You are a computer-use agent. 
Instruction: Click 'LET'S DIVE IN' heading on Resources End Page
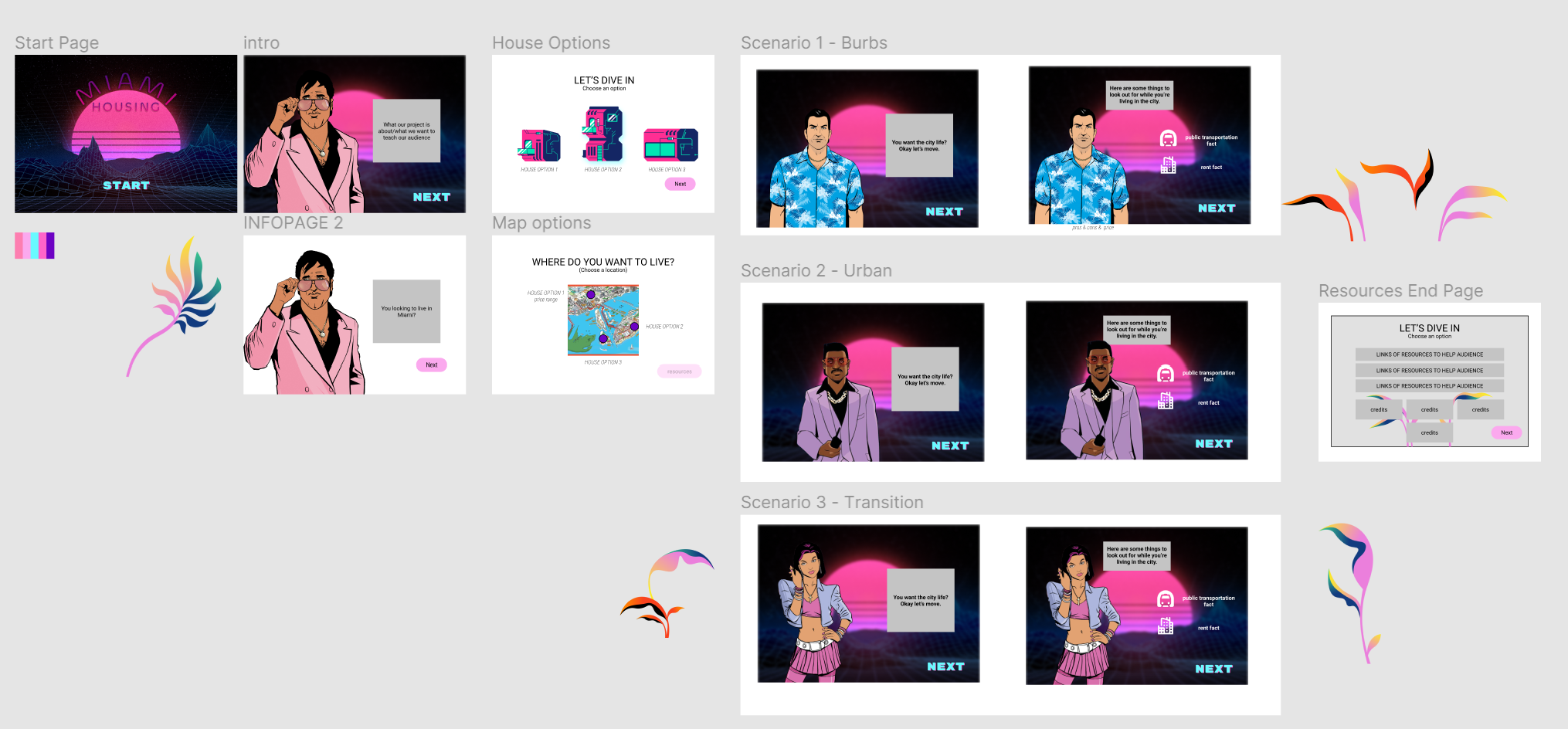click(x=1429, y=328)
